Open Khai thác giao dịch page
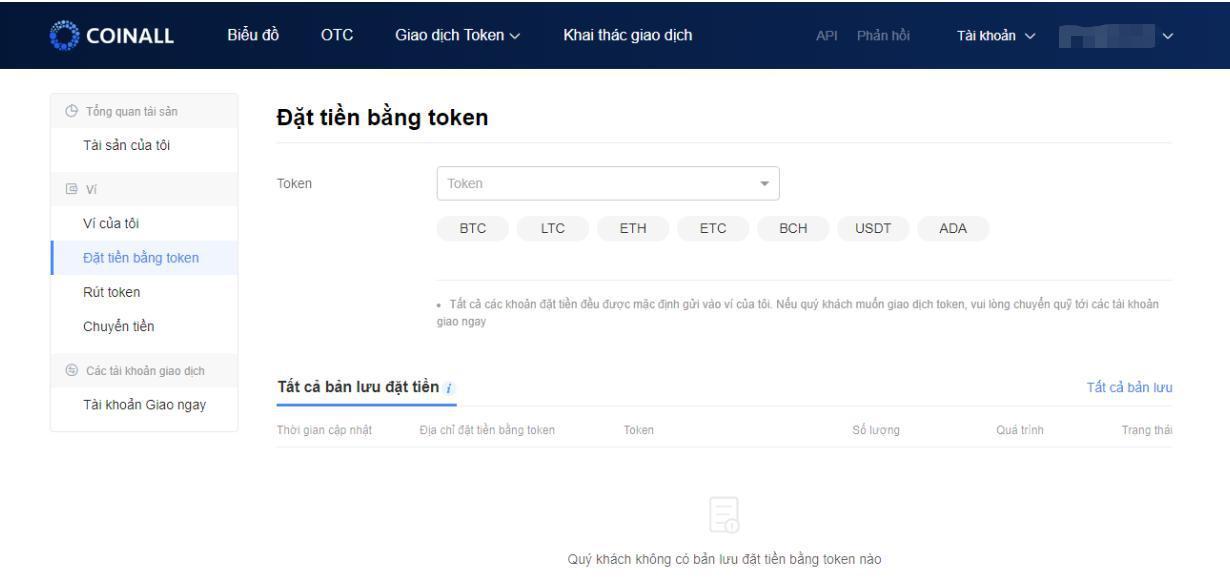The width and height of the screenshot is (1230, 585). 627,36
